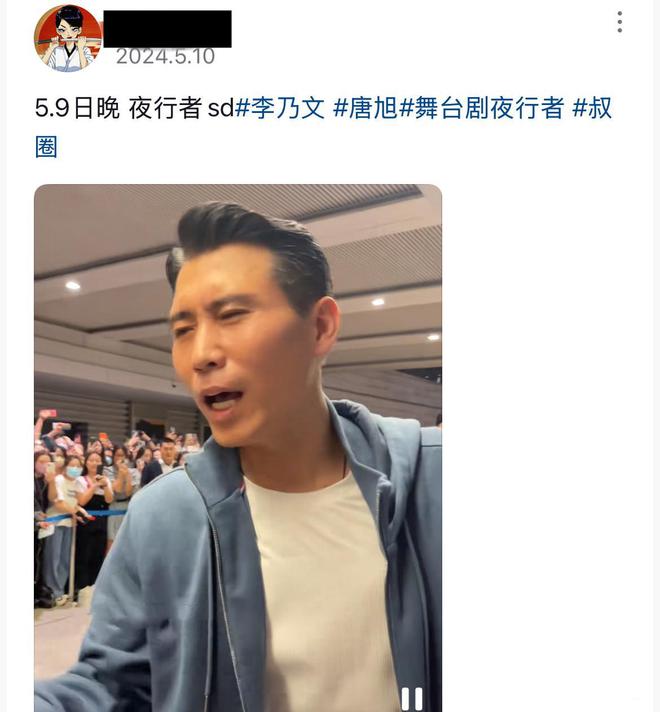Click the caption text 5.9日晚
This screenshot has height=712, width=660.
pyautogui.click(x=77, y=108)
